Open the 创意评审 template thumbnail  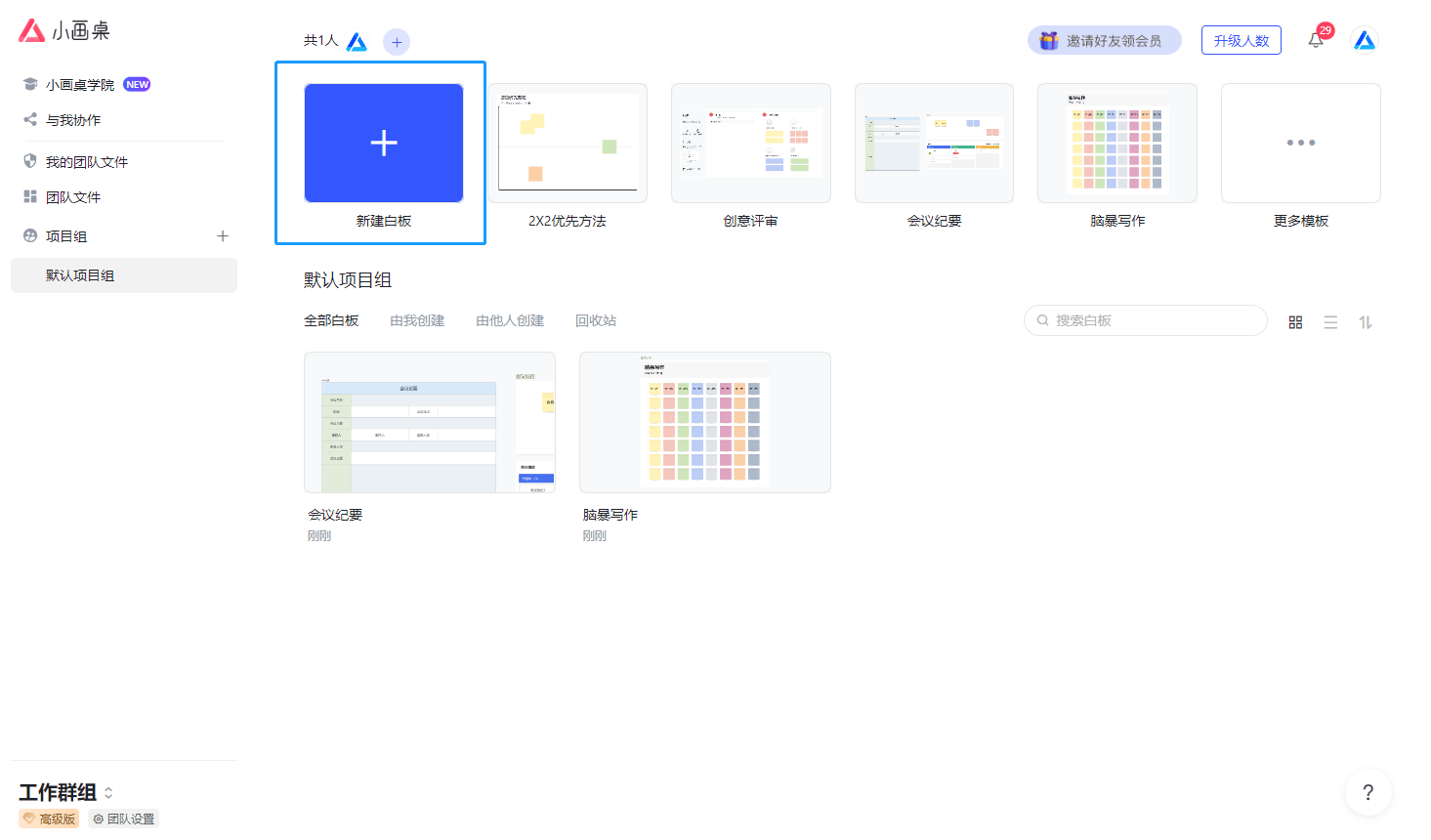point(751,143)
